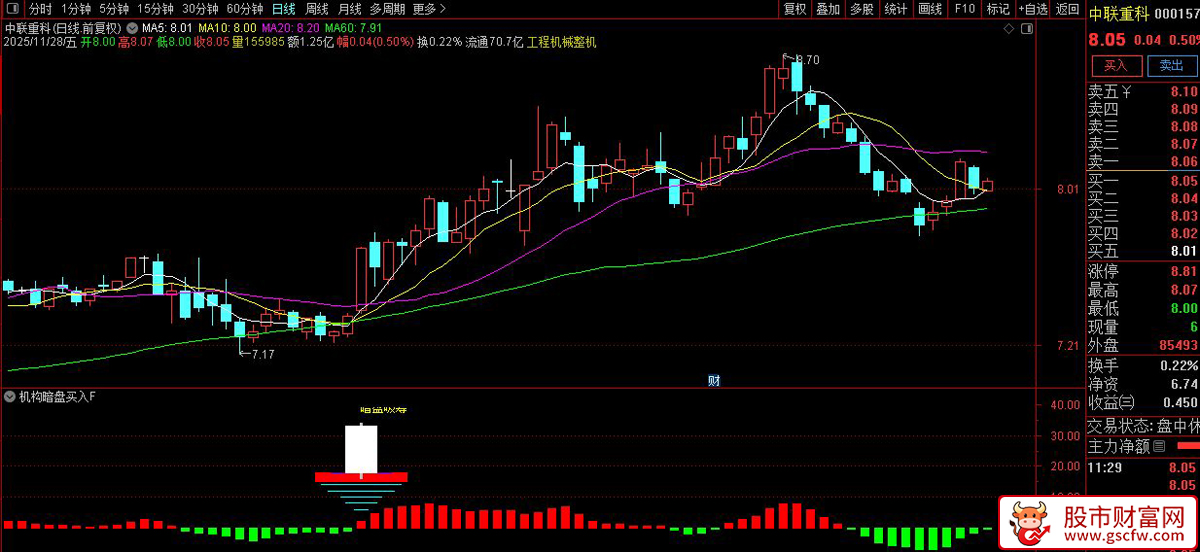The height and width of the screenshot is (552, 1200).
Task: Click the 净资 6.74 row
Action: coord(1143,384)
